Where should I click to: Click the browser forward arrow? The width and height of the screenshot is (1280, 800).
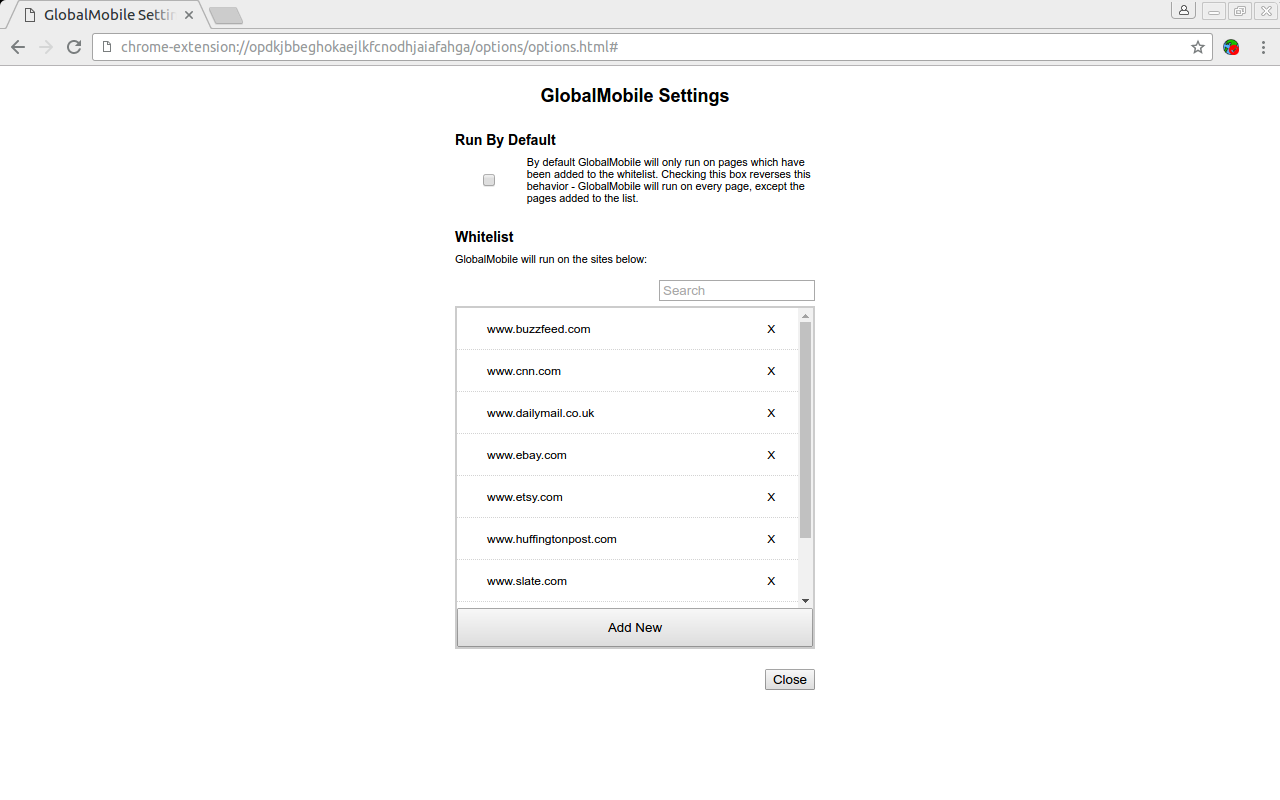pos(46,47)
